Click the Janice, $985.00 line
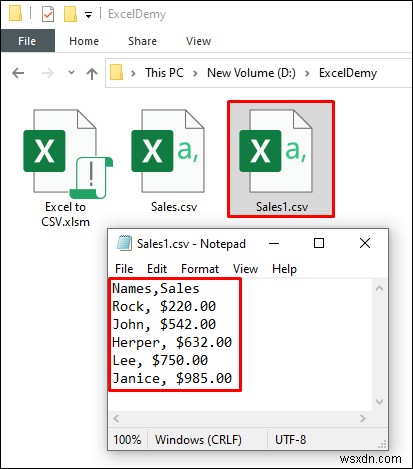Image resolution: width=413 pixels, height=469 pixels. [172, 378]
